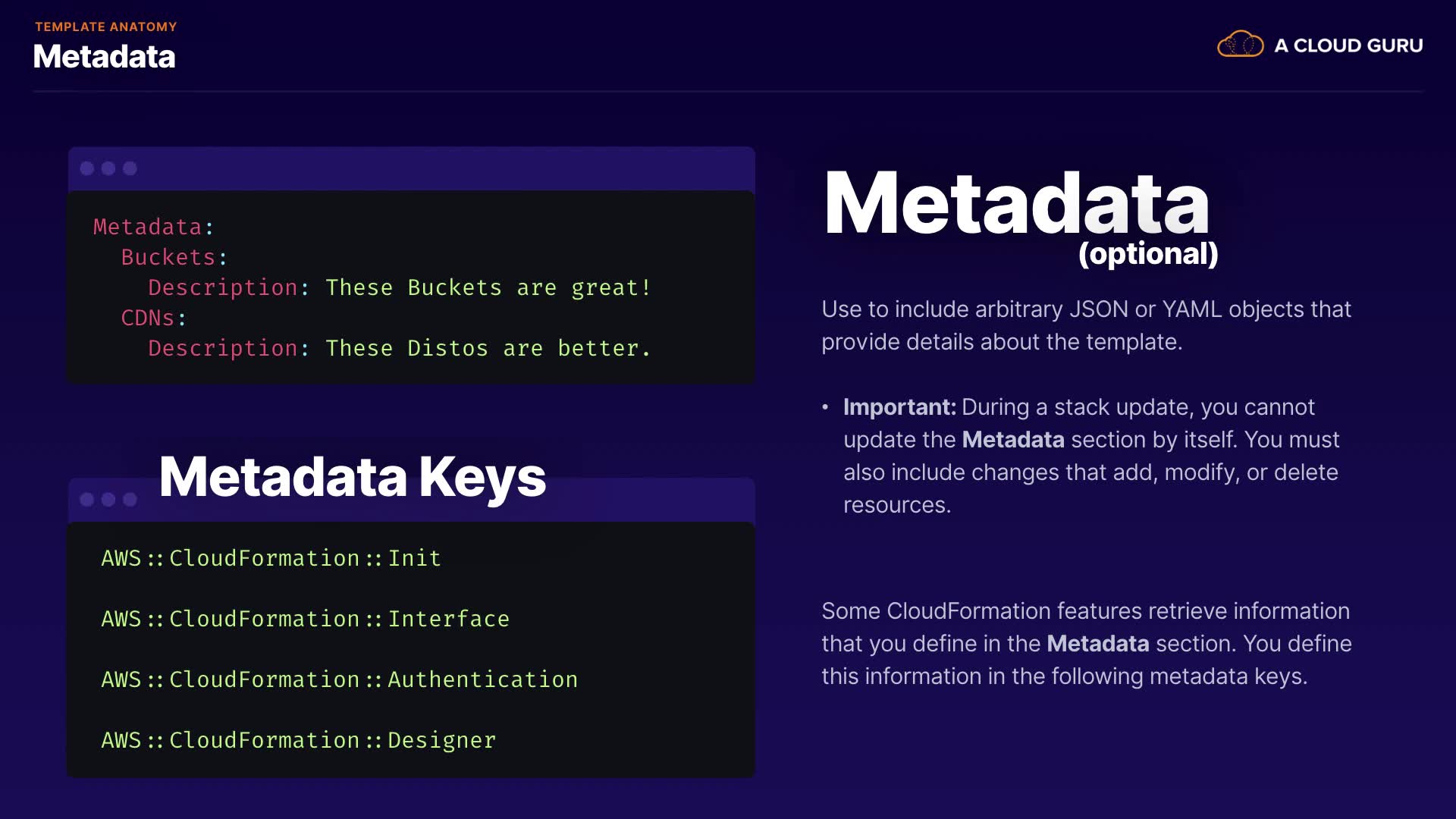Click the (optional) label under the heading
This screenshot has height=819, width=1456.
pos(1148,253)
